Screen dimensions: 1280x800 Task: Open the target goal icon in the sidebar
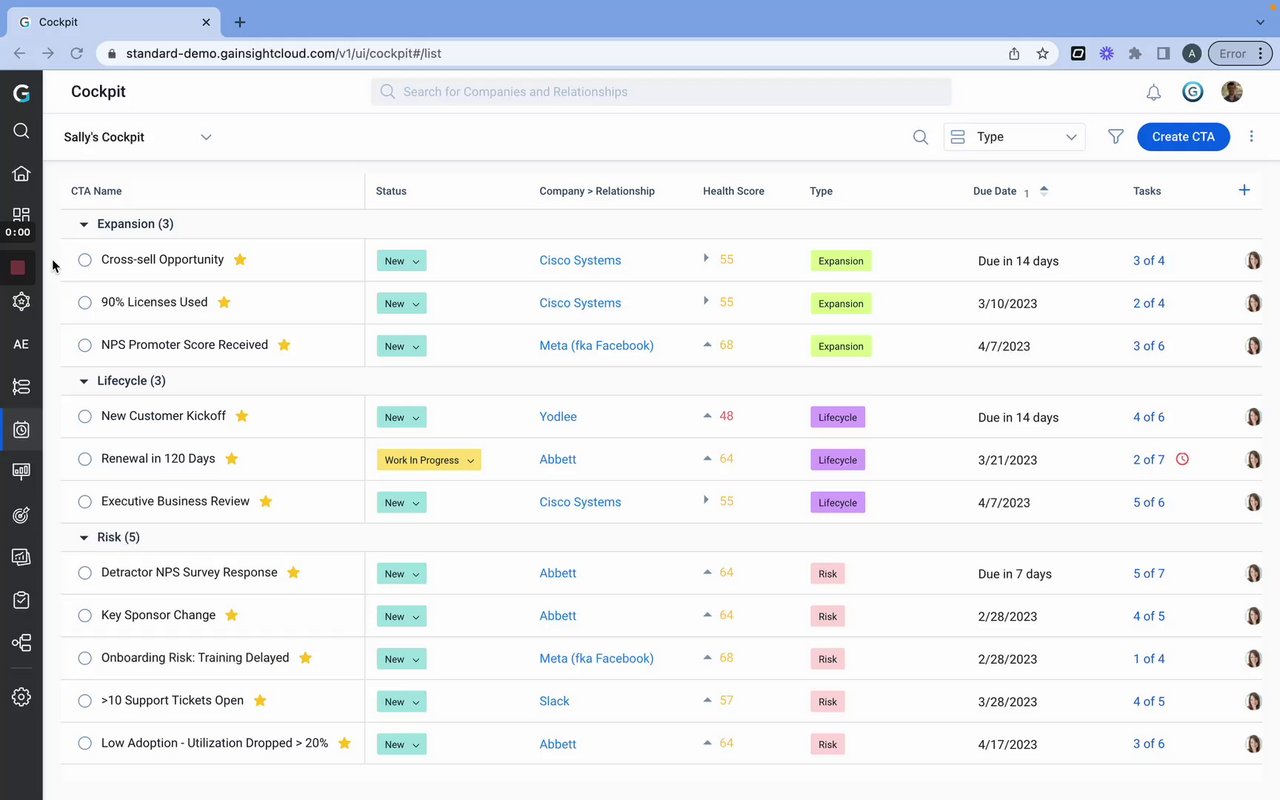coord(21,515)
